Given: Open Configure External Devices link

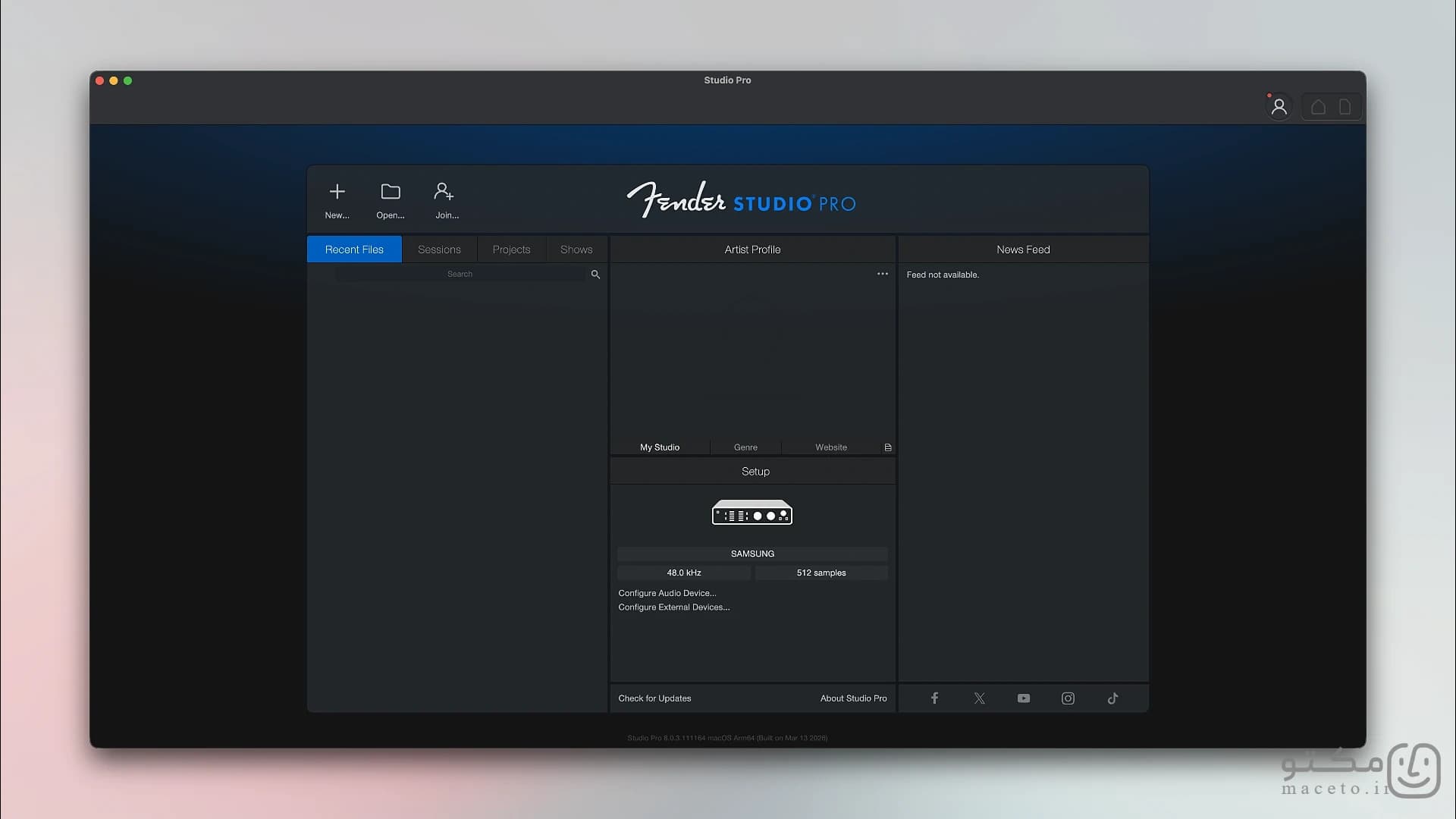Looking at the screenshot, I should (x=673, y=607).
